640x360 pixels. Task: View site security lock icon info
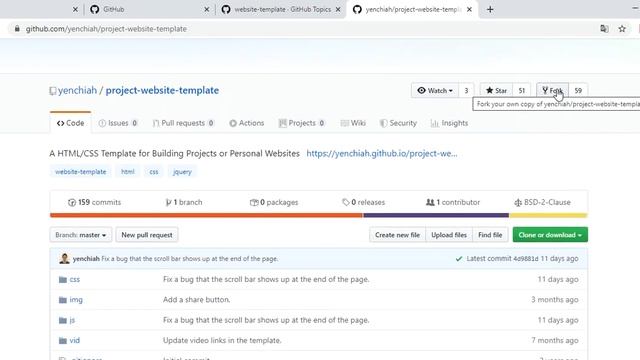pyautogui.click(x=17, y=29)
